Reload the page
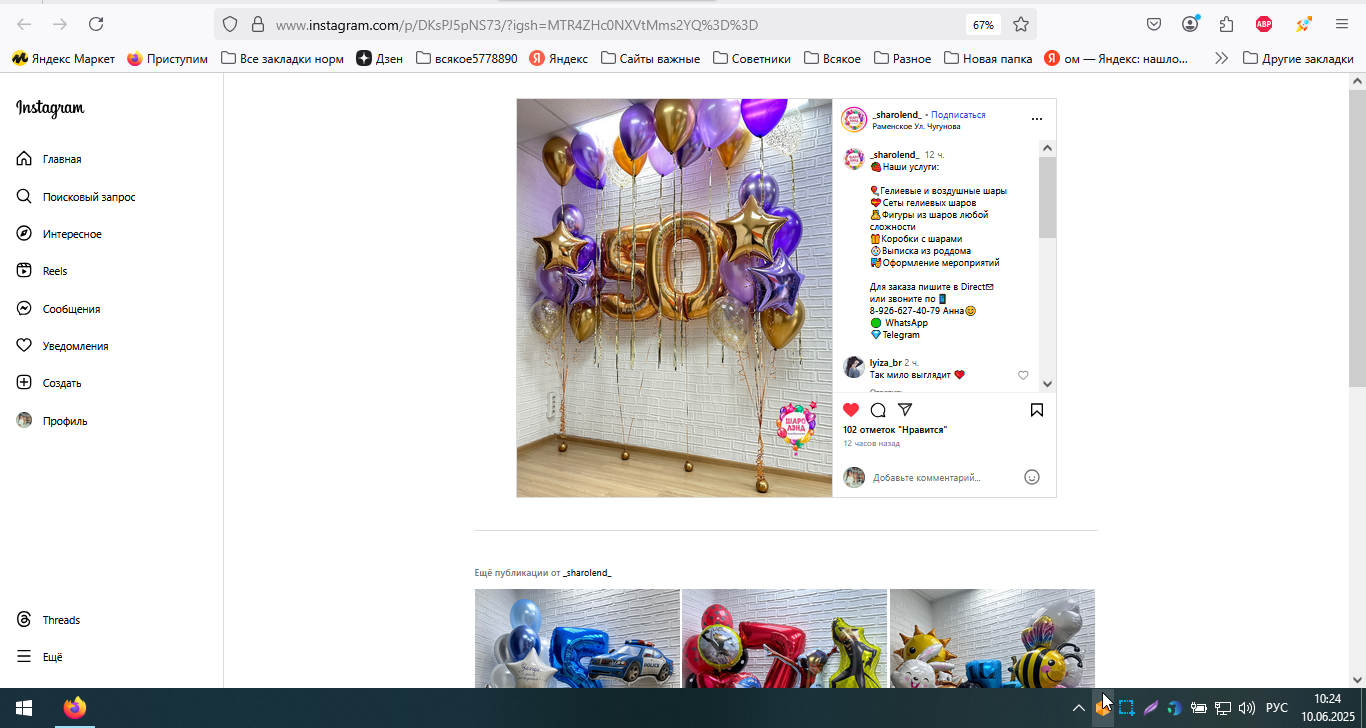The image size is (1366, 728). click(96, 24)
